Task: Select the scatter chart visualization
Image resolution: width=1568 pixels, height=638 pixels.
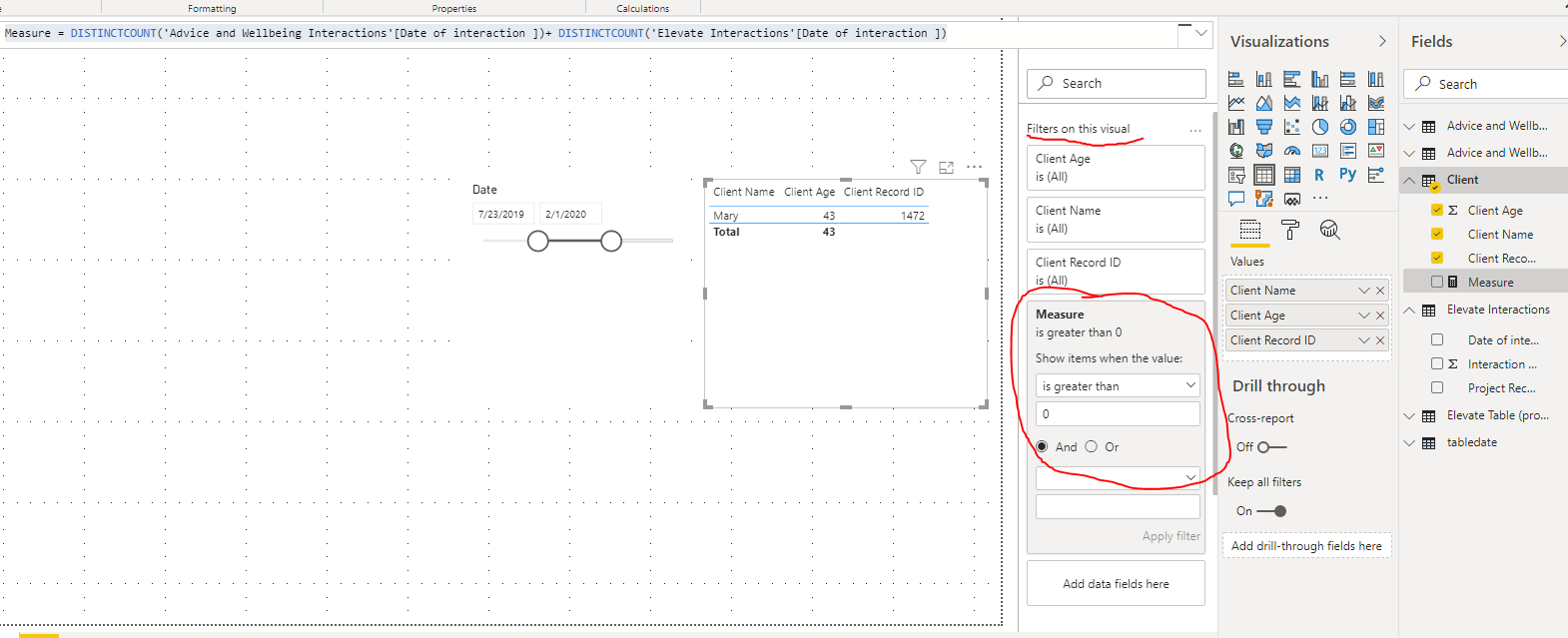Action: click(x=1292, y=127)
